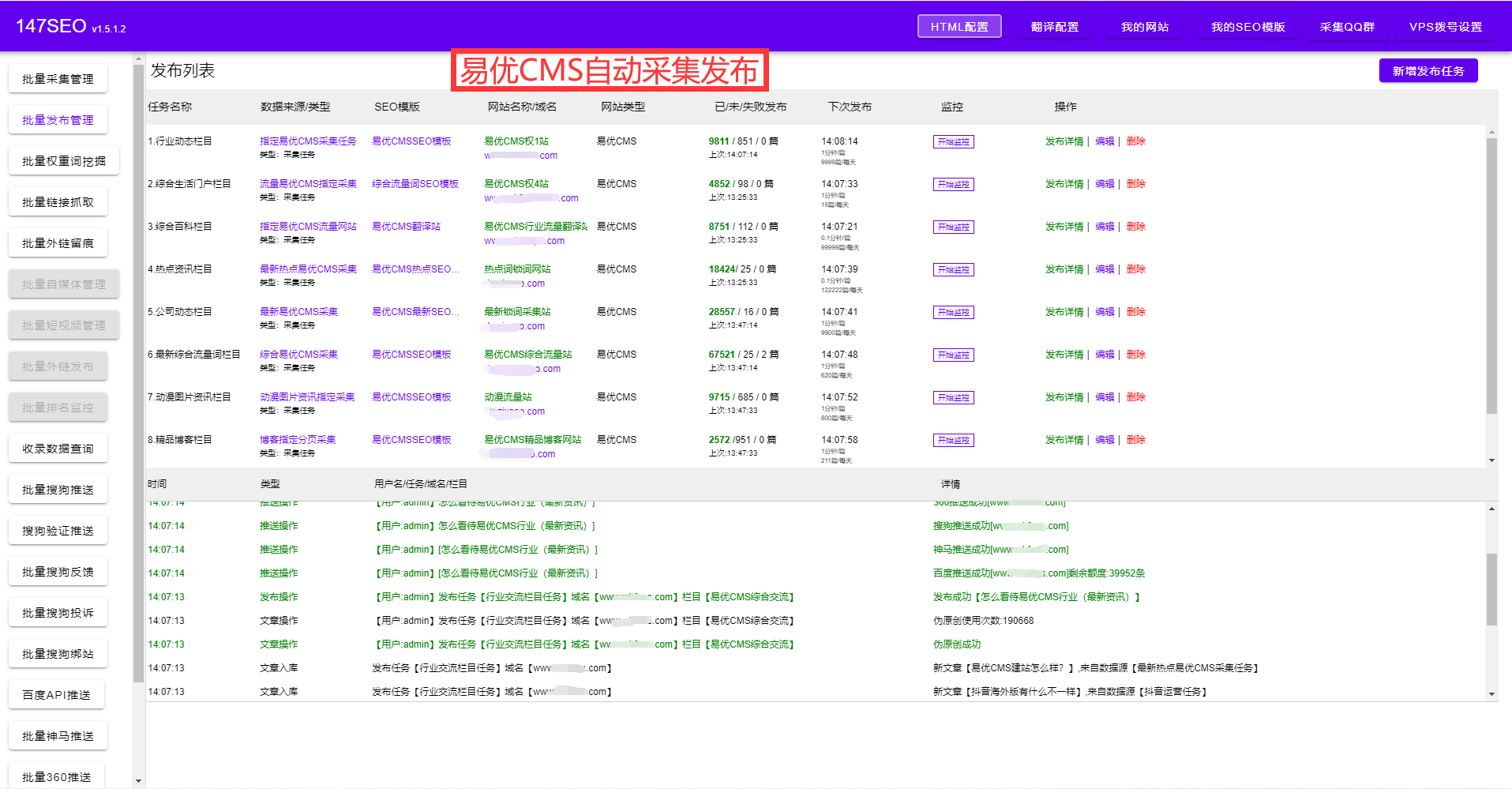1512x789 pixels.
Task: Open 综合流量词SEO模板 link
Action: tap(415, 184)
